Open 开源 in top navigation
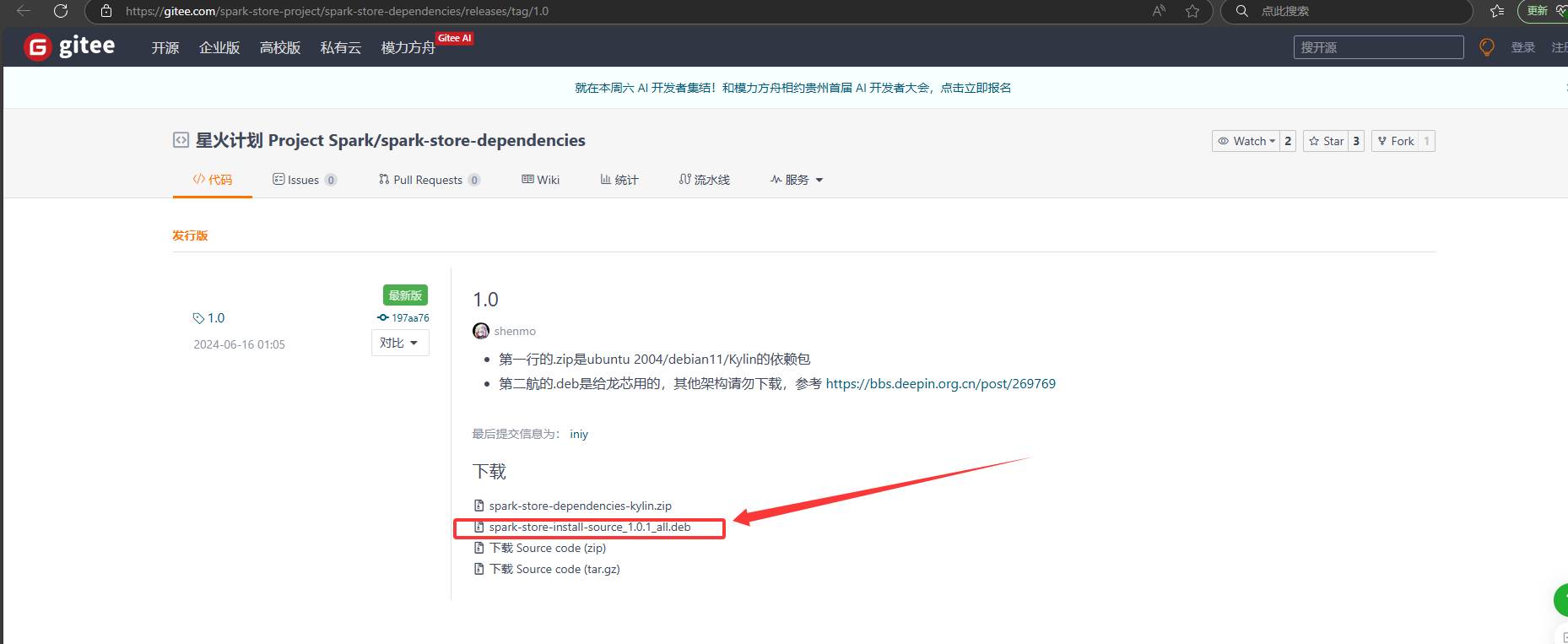Image resolution: width=1568 pixels, height=644 pixels. point(165,48)
